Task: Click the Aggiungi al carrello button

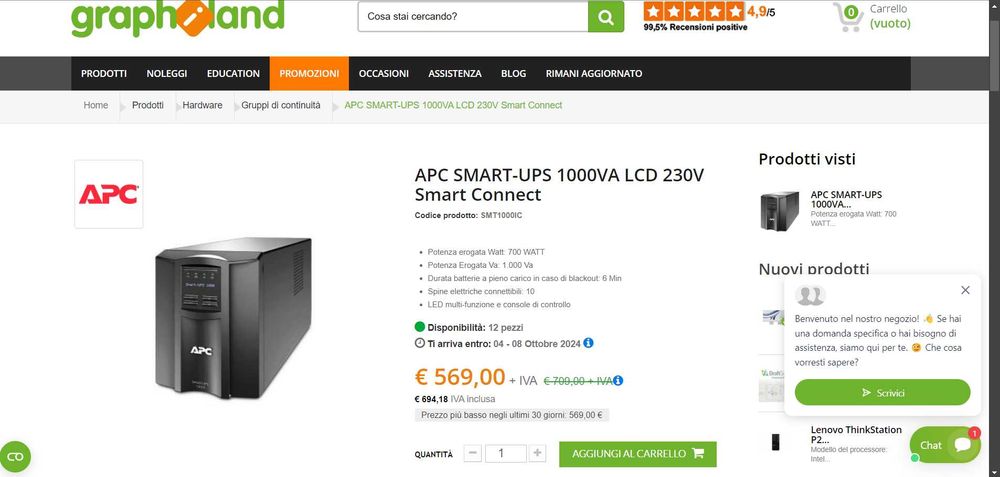Action: 637,453
